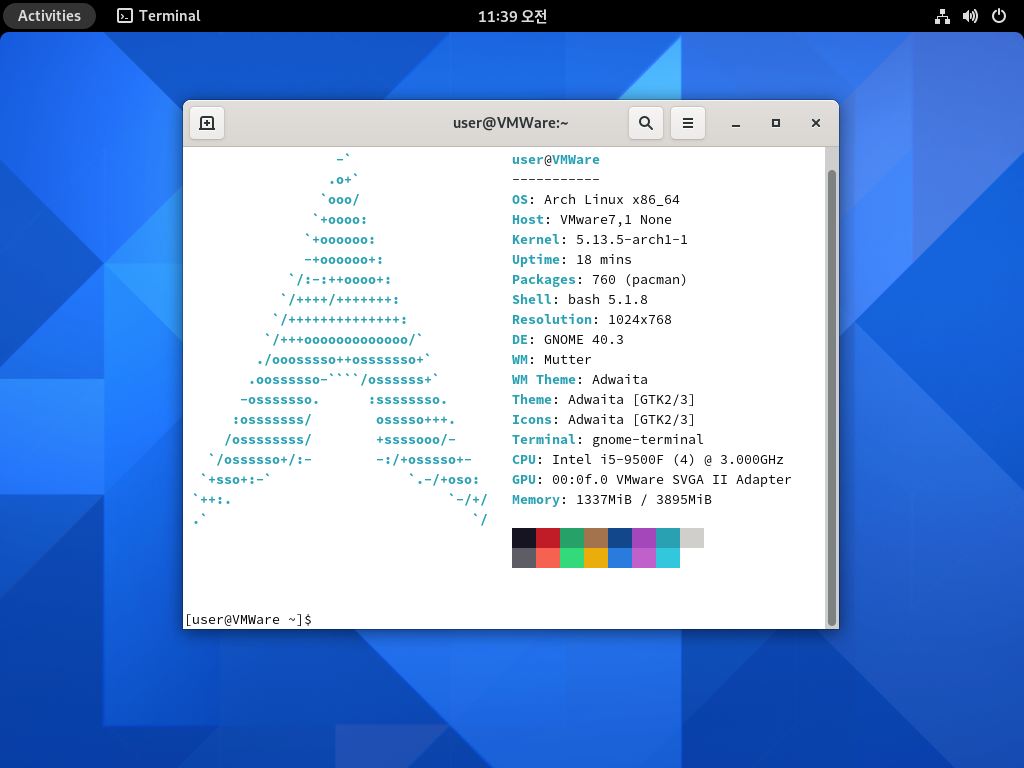Screen dimensions: 1024x768
Task: Click the Kernel version line in output
Action: tap(600, 239)
